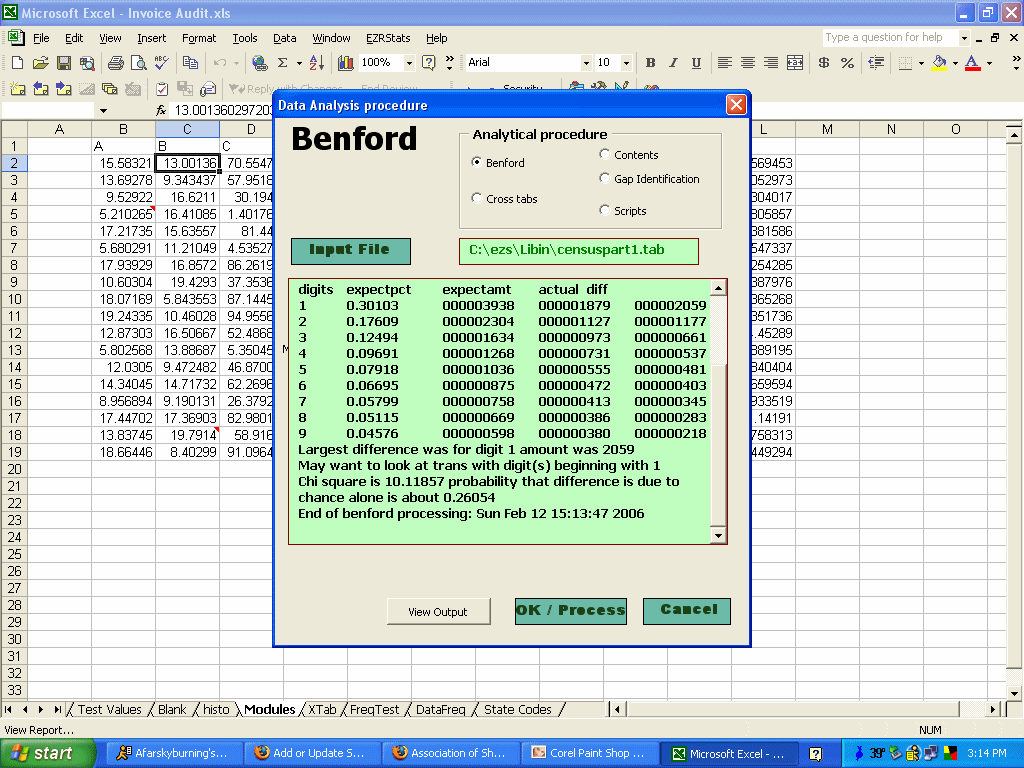Expand the Fill Color dropdown arrow
This screenshot has width=1024, height=768.
tap(955, 63)
